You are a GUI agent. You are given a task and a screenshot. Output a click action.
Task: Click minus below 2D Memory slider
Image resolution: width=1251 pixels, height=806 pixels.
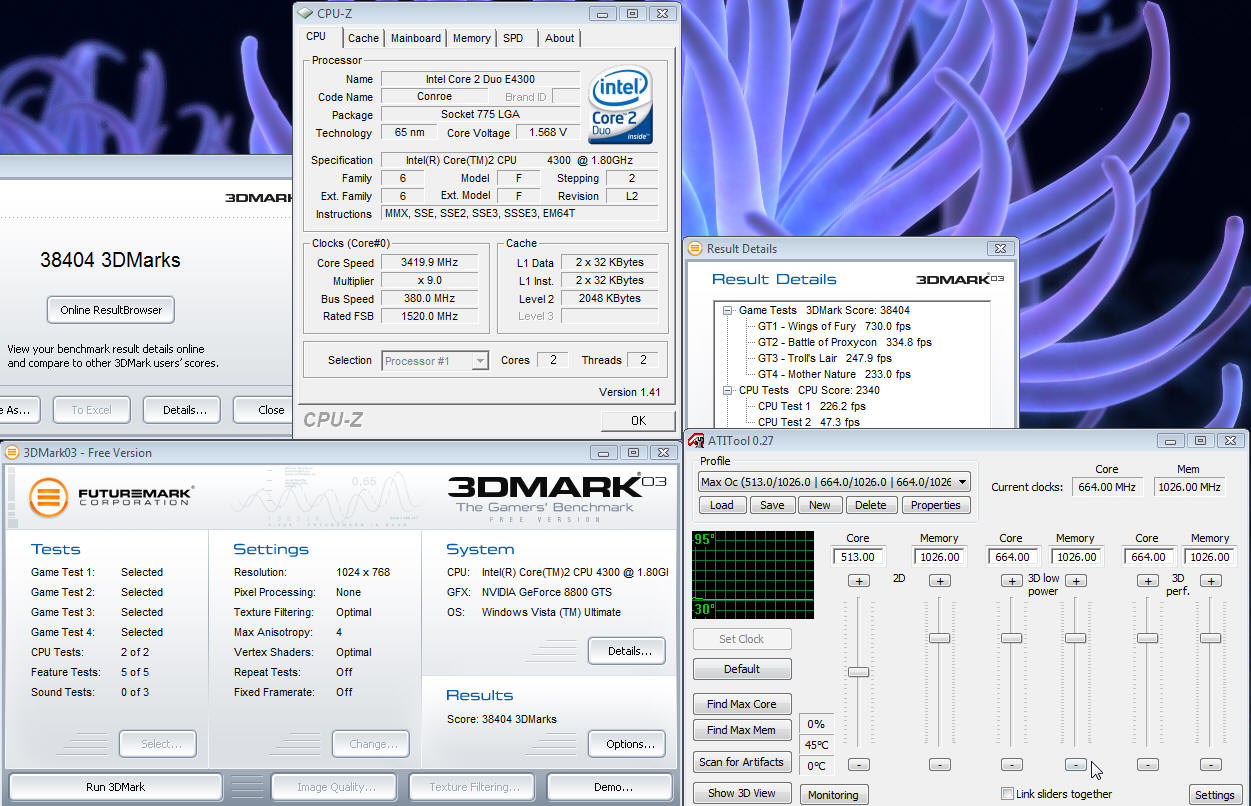939,764
